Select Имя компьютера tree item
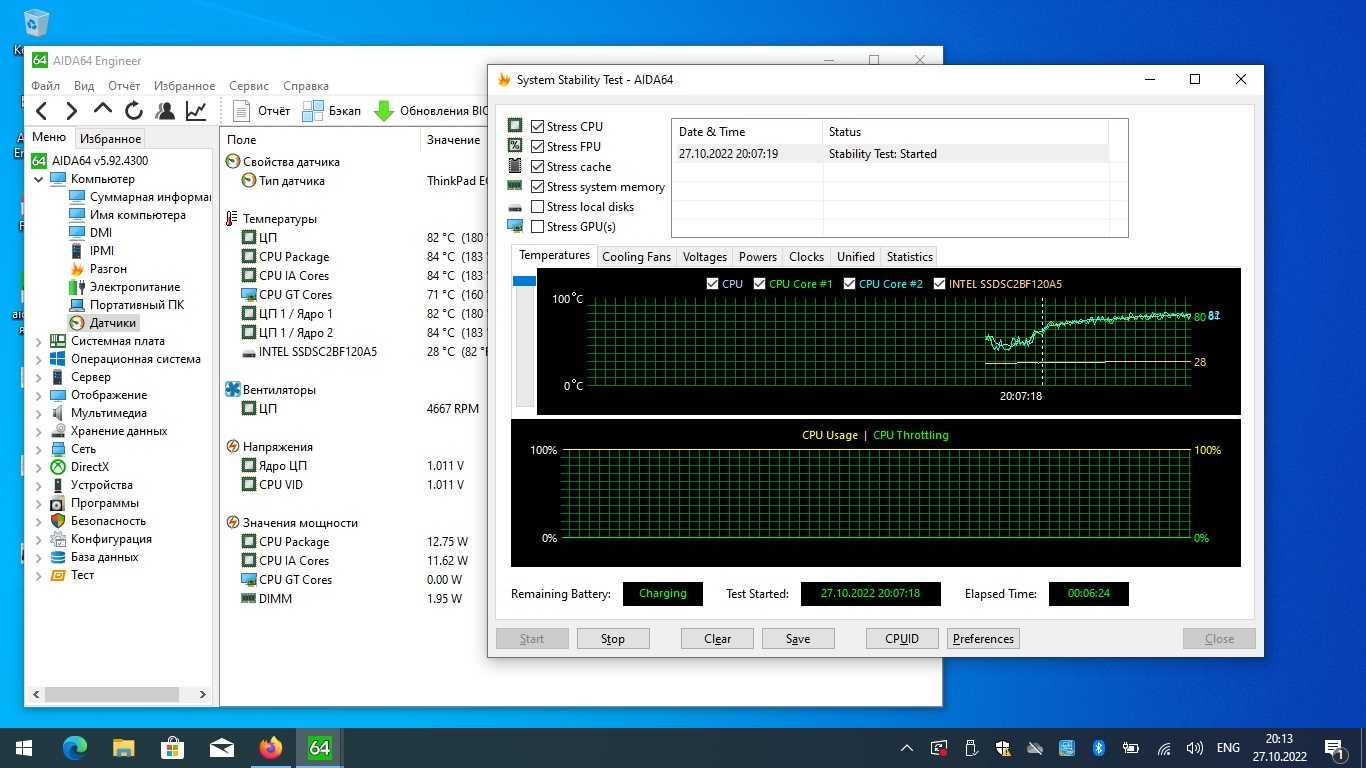The width and height of the screenshot is (1366, 768). pos(127,215)
